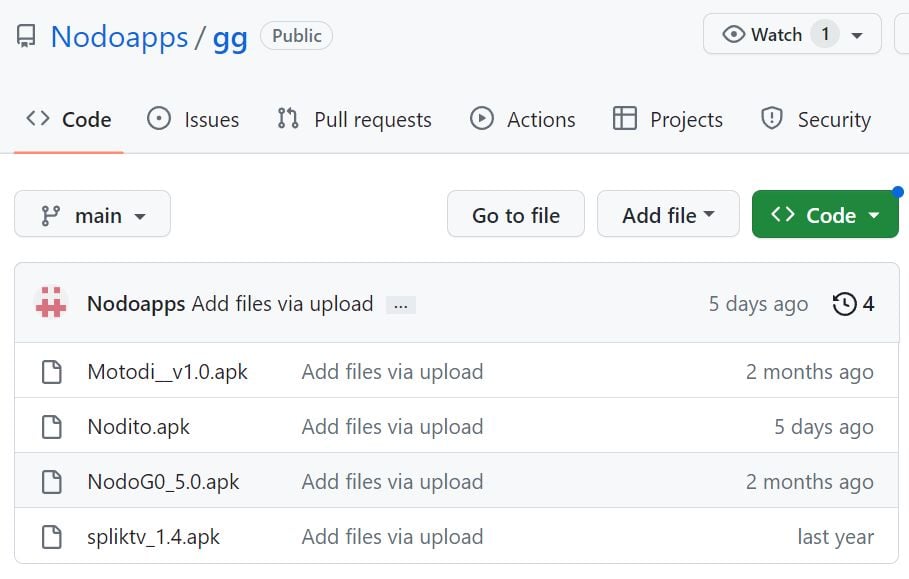Click the Go to file button
Screen dimensions: 909x579
(516, 214)
